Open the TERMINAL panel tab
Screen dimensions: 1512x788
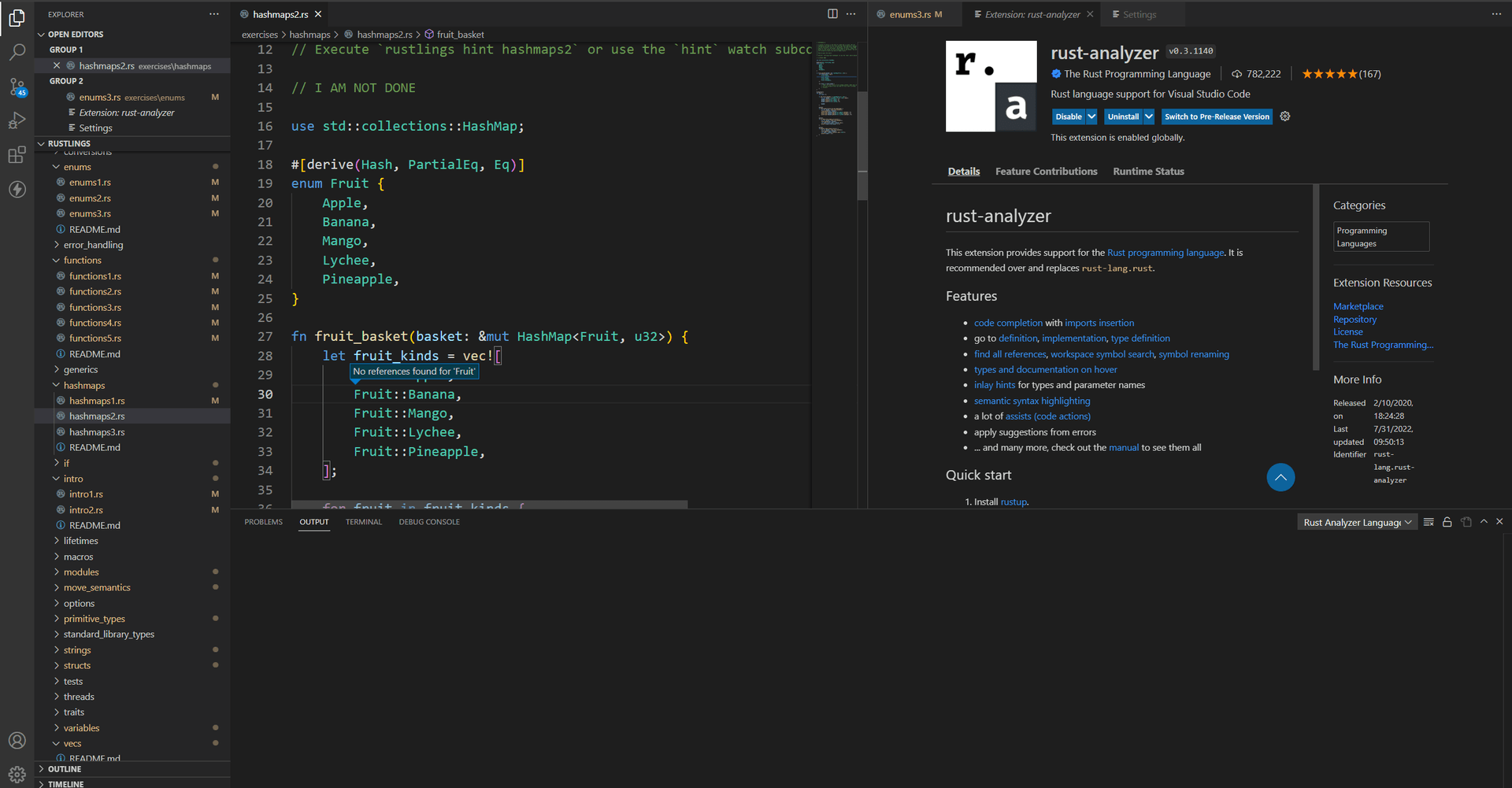click(x=363, y=521)
